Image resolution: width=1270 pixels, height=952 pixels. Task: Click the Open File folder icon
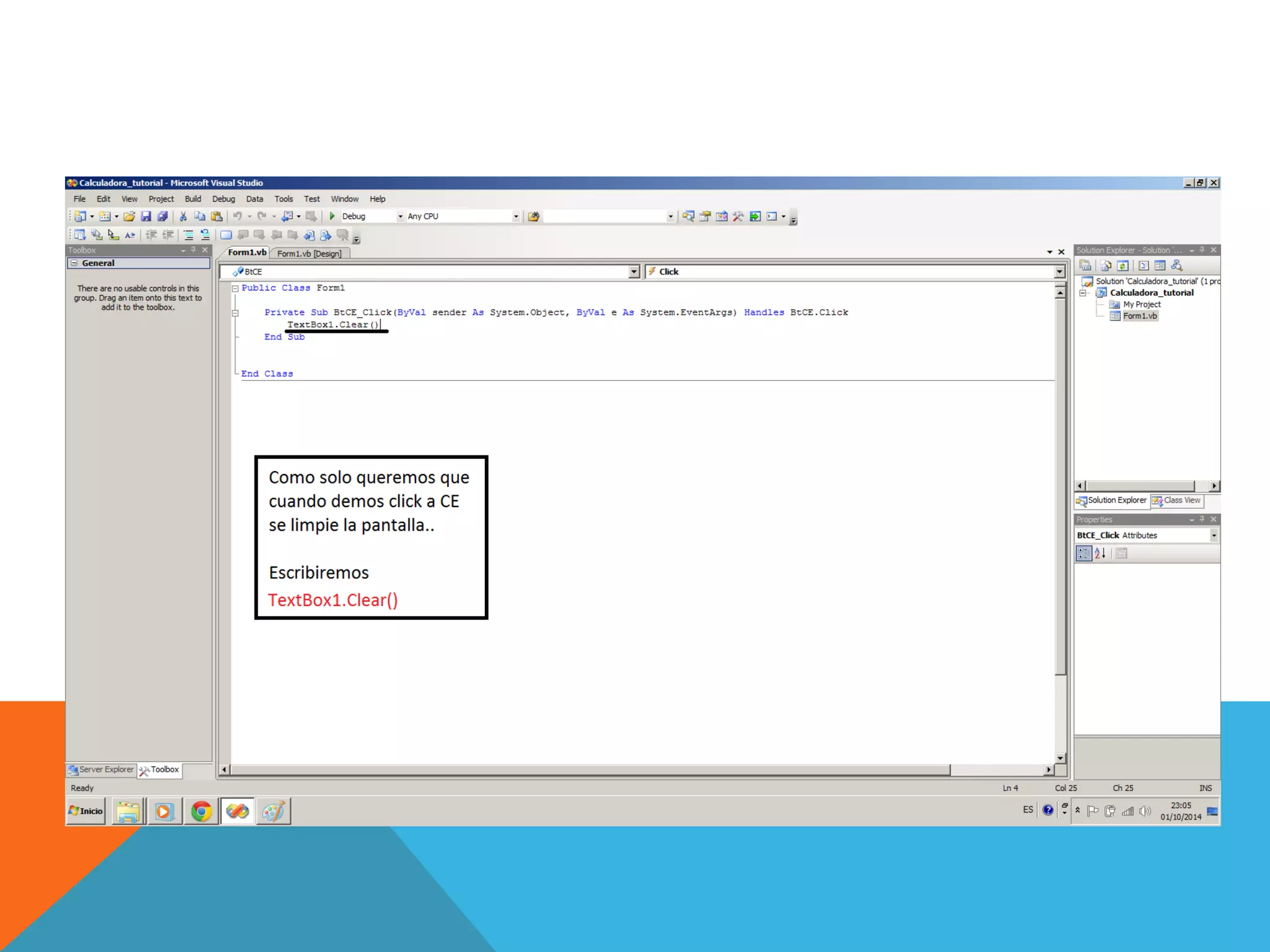[129, 216]
